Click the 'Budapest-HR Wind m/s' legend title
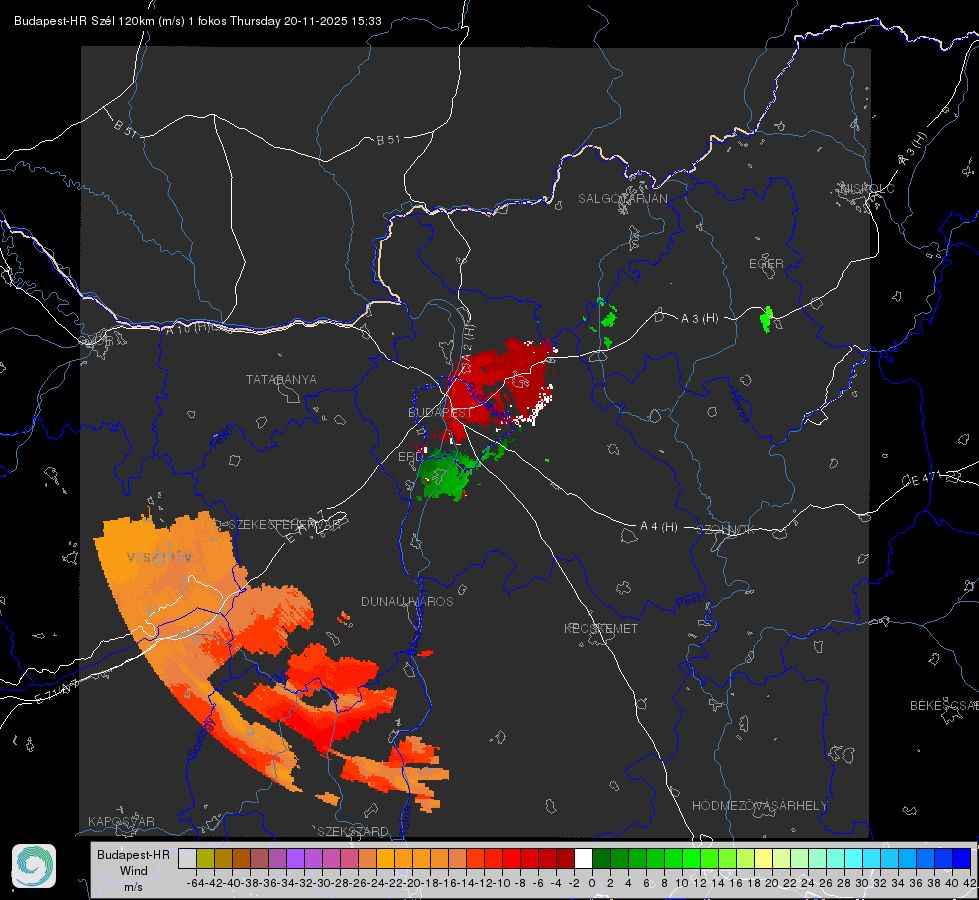This screenshot has width=979, height=900. click(x=134, y=870)
